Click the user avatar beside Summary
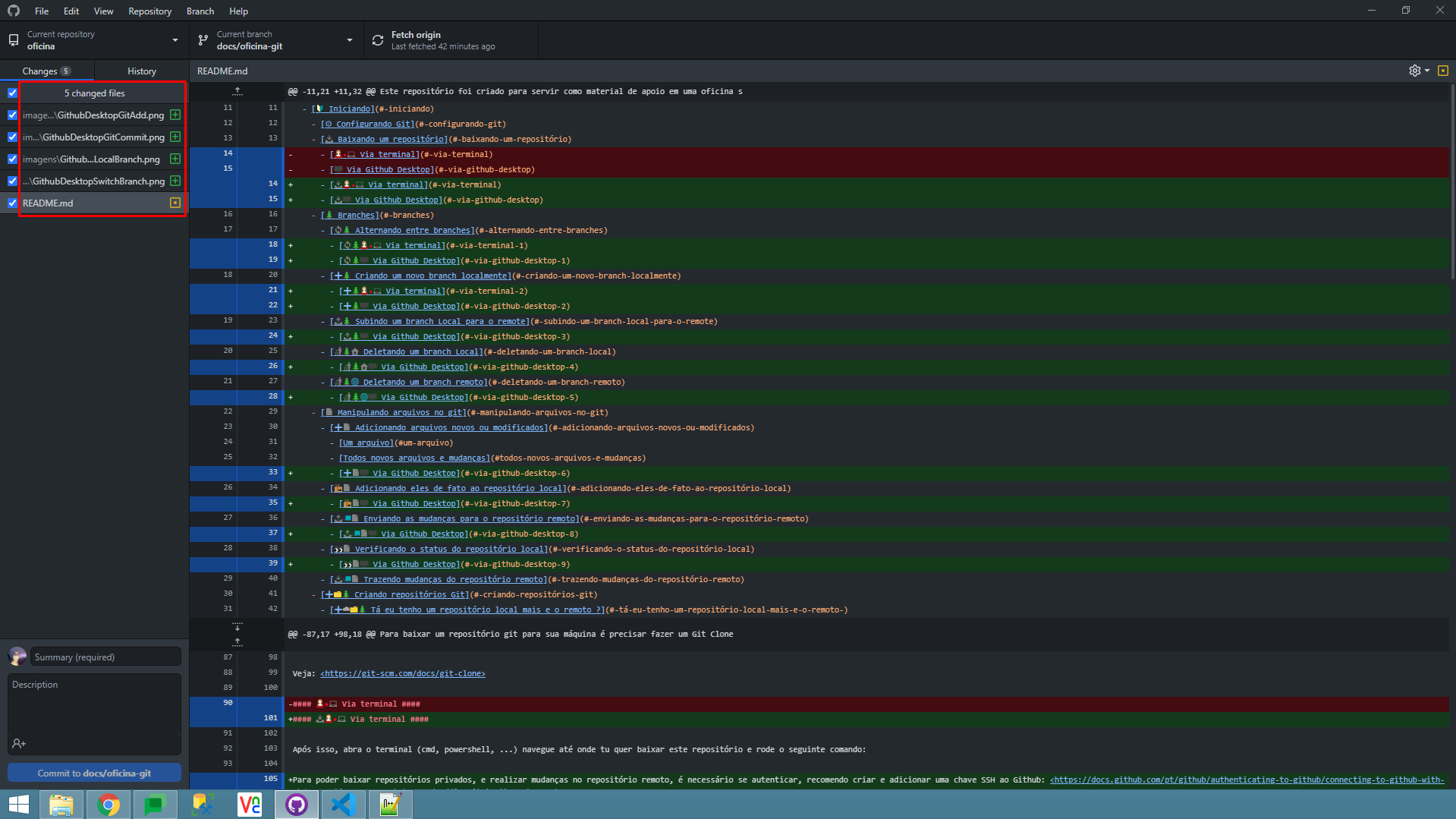Screen dimensions: 1456x819 pyautogui.click(x=17, y=657)
